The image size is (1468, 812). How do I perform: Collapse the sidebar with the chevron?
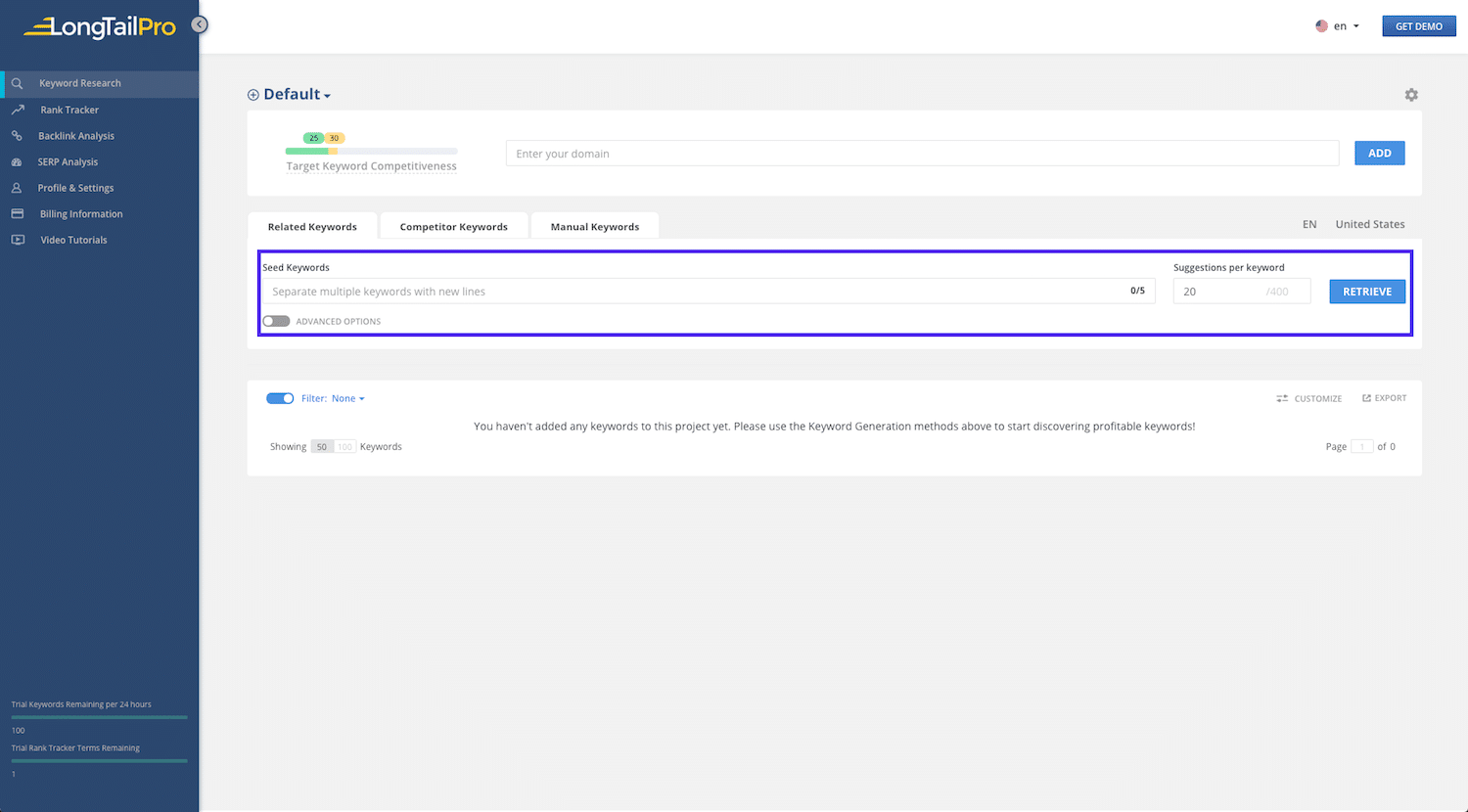point(199,24)
